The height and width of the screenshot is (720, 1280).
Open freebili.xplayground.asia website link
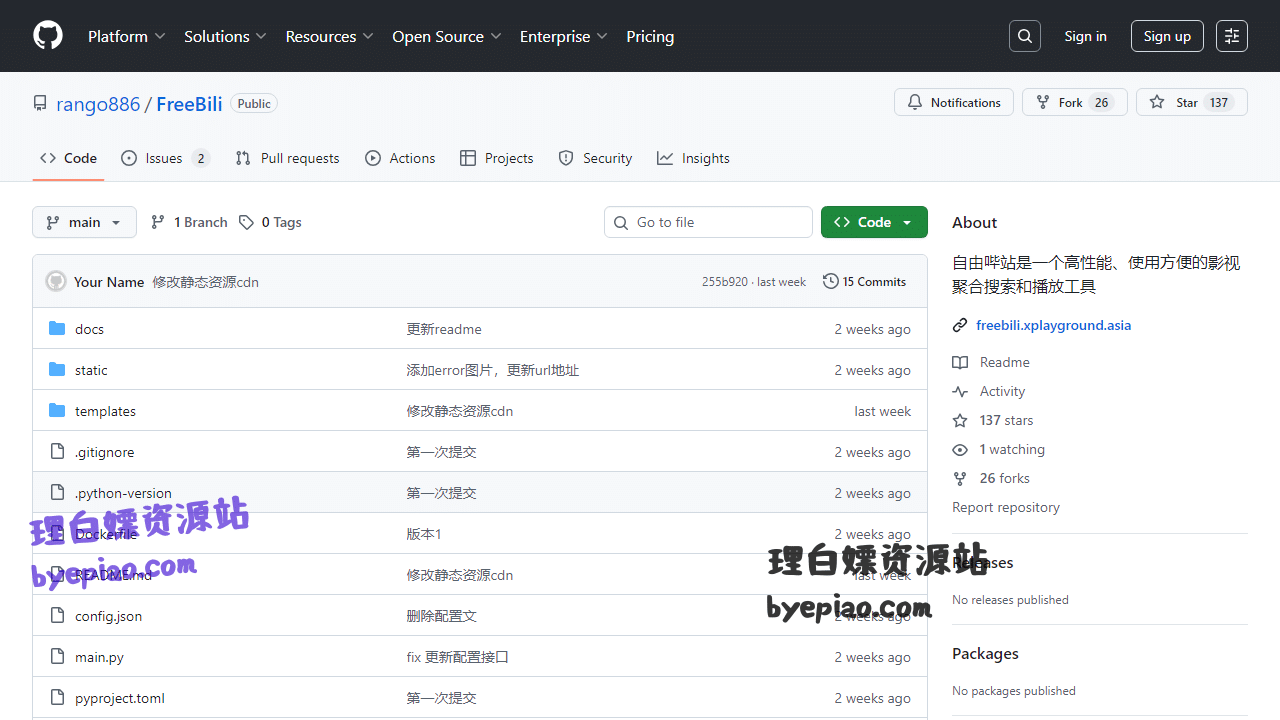pyautogui.click(x=1053, y=325)
